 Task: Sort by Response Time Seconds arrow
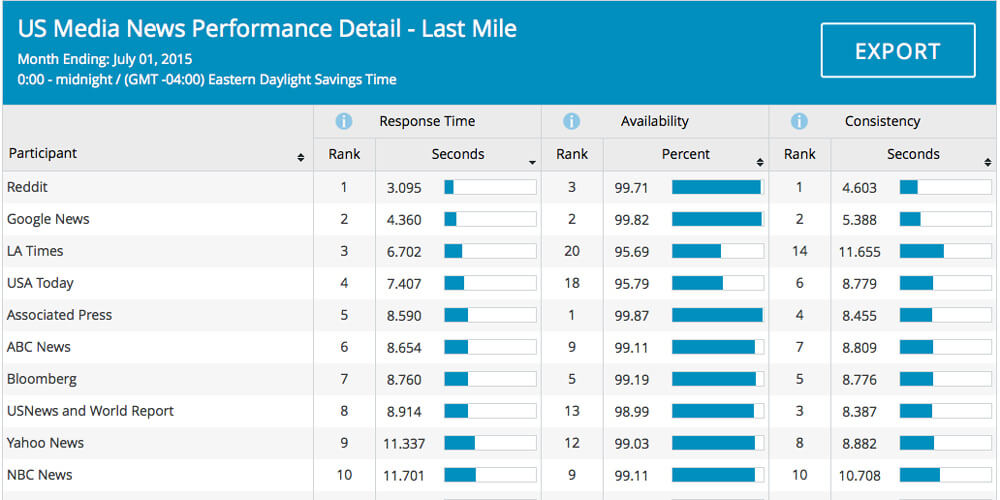coord(533,163)
